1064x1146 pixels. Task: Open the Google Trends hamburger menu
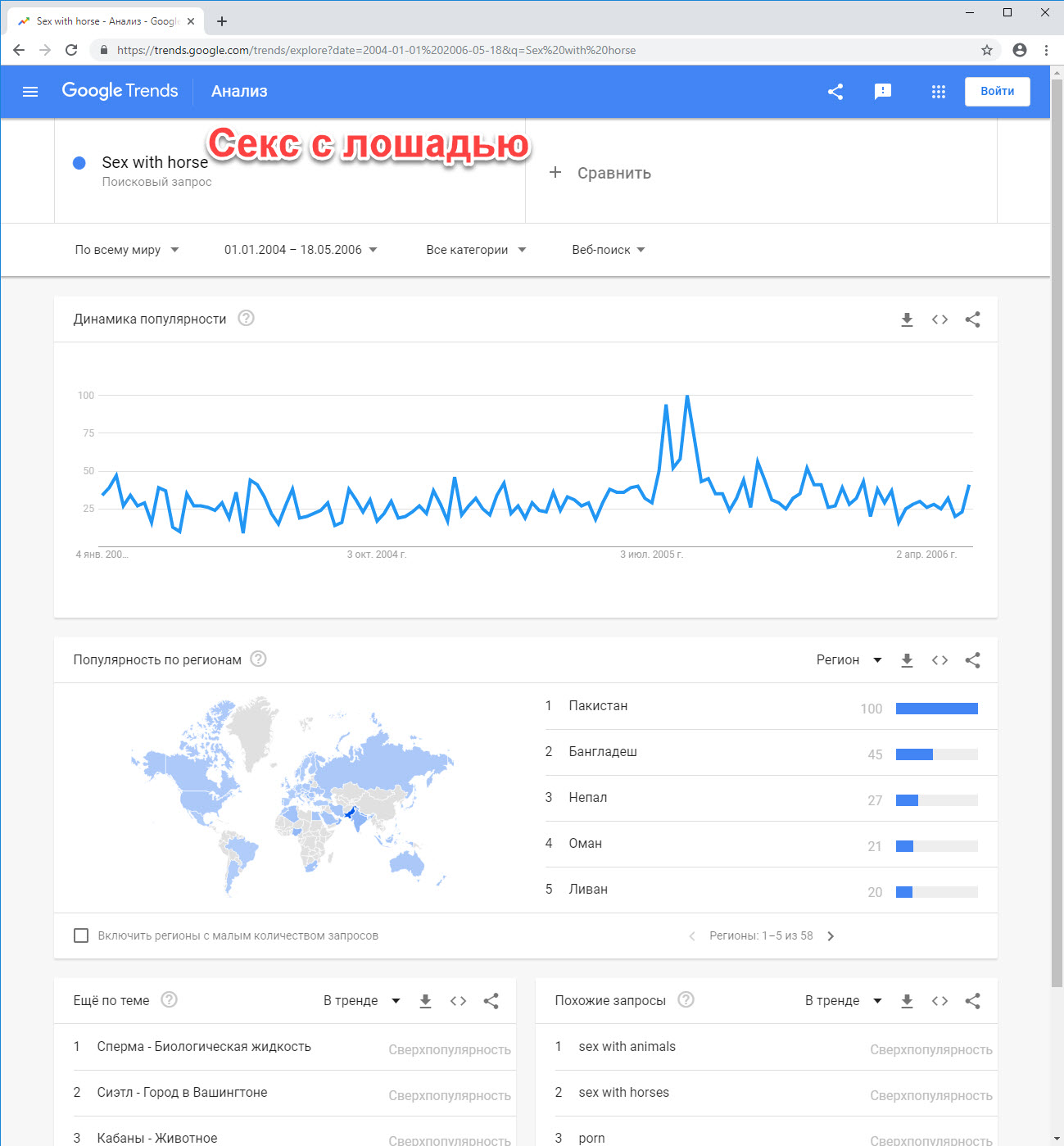(30, 92)
